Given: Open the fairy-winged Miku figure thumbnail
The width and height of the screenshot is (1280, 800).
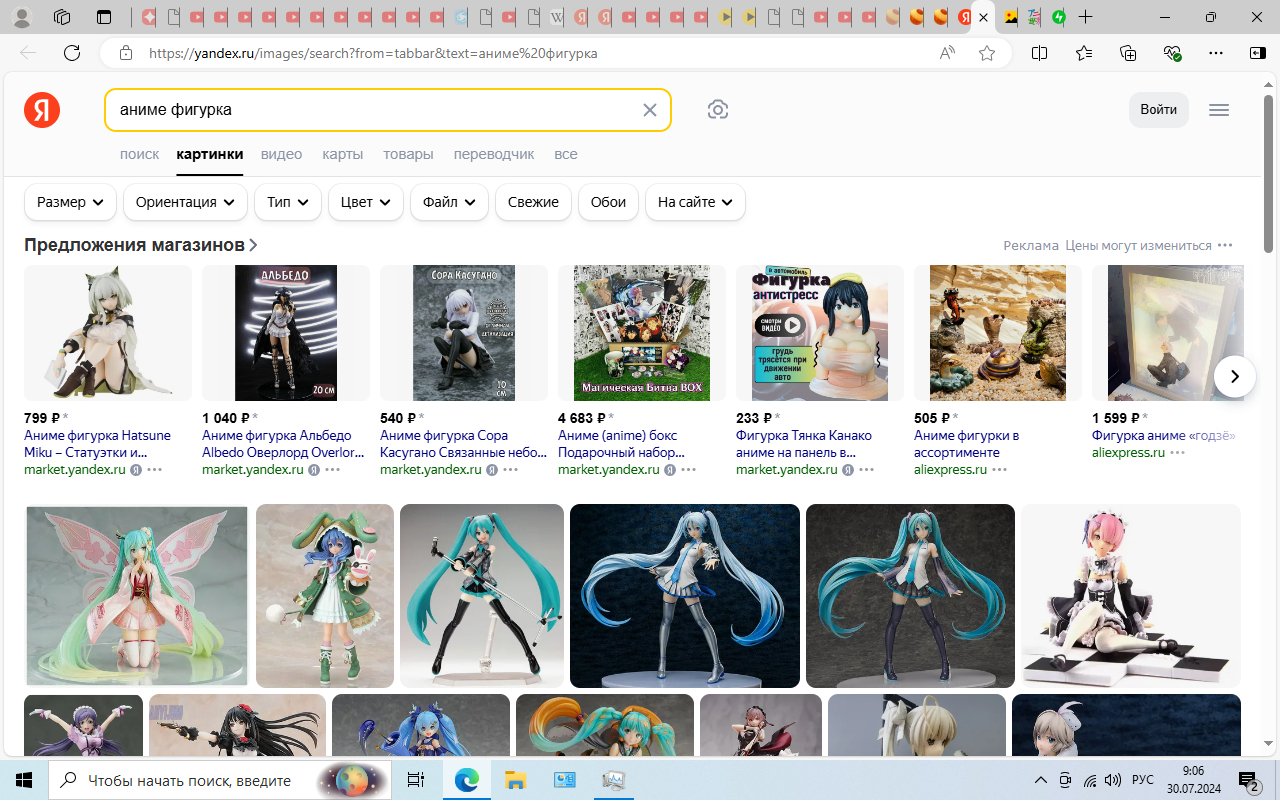Looking at the screenshot, I should (x=136, y=596).
